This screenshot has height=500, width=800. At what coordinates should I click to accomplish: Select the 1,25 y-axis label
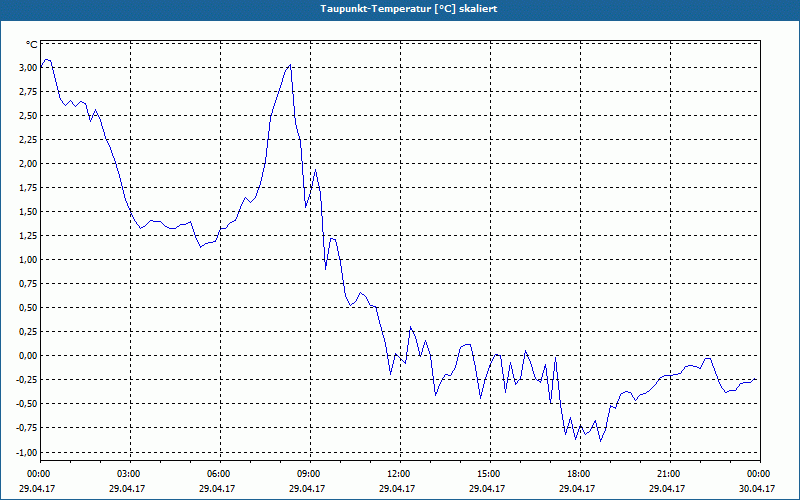(28, 235)
